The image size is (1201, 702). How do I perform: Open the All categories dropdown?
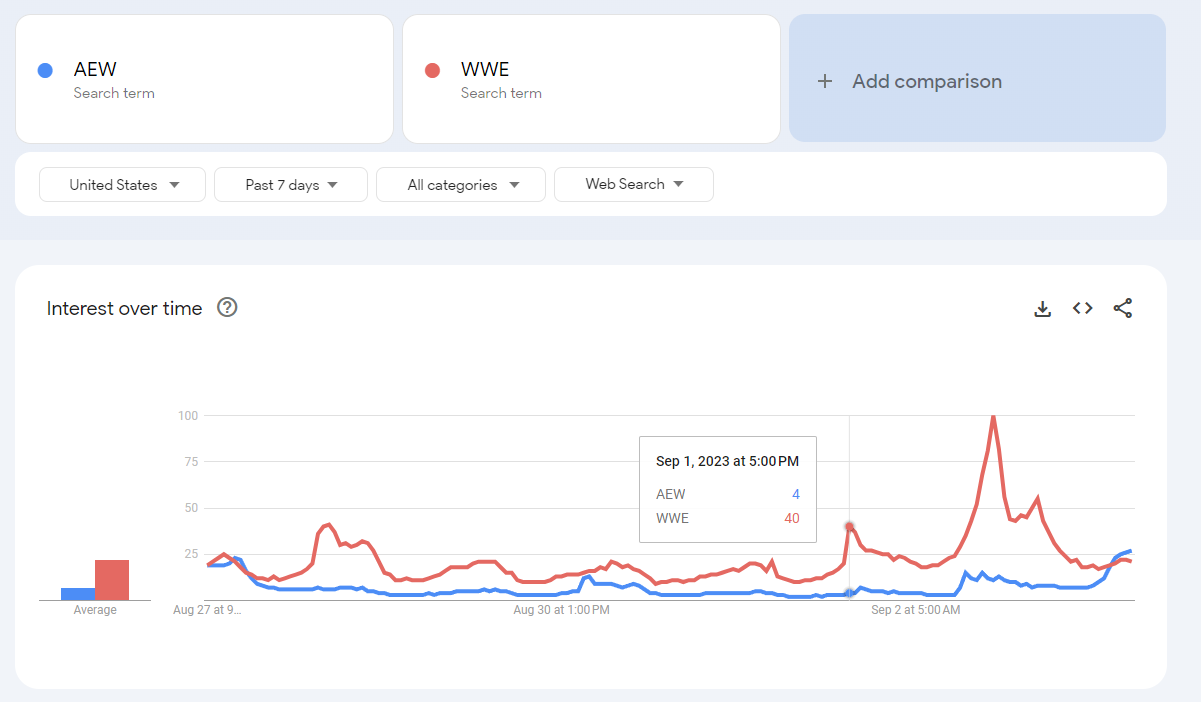tap(461, 185)
